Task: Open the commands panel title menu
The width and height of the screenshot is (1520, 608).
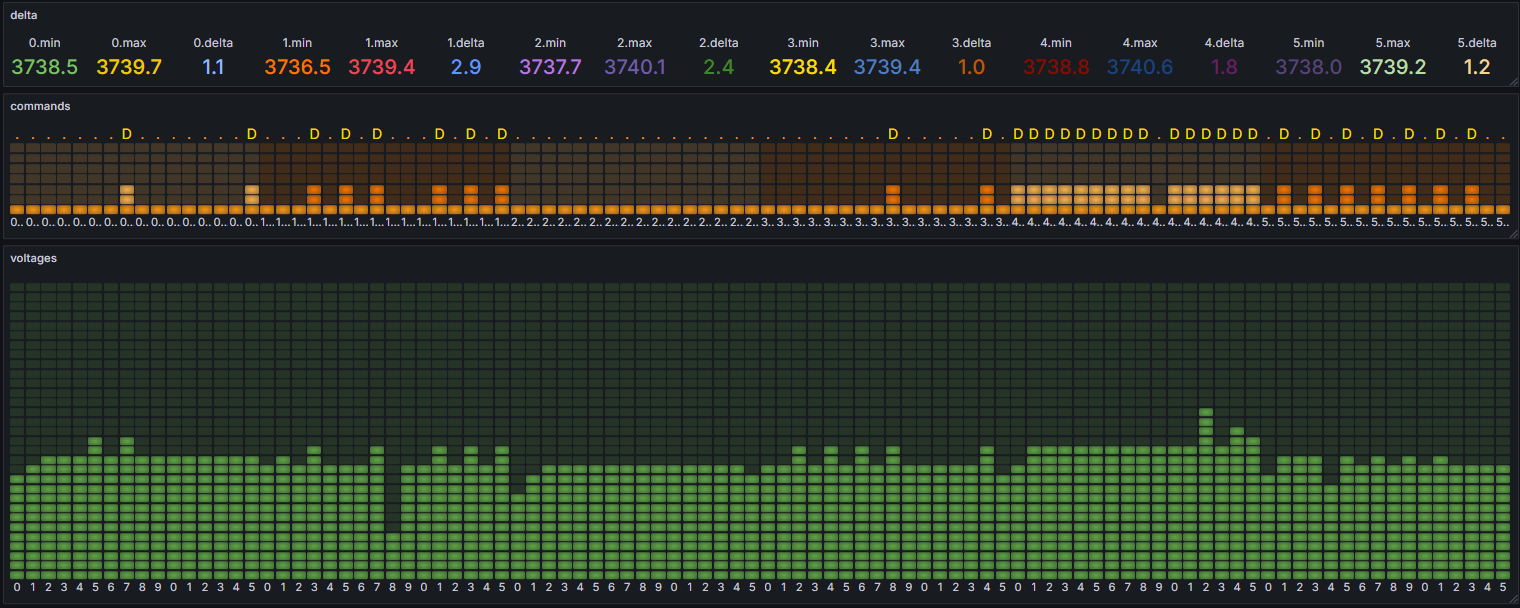Action: pyautogui.click(x=40, y=106)
